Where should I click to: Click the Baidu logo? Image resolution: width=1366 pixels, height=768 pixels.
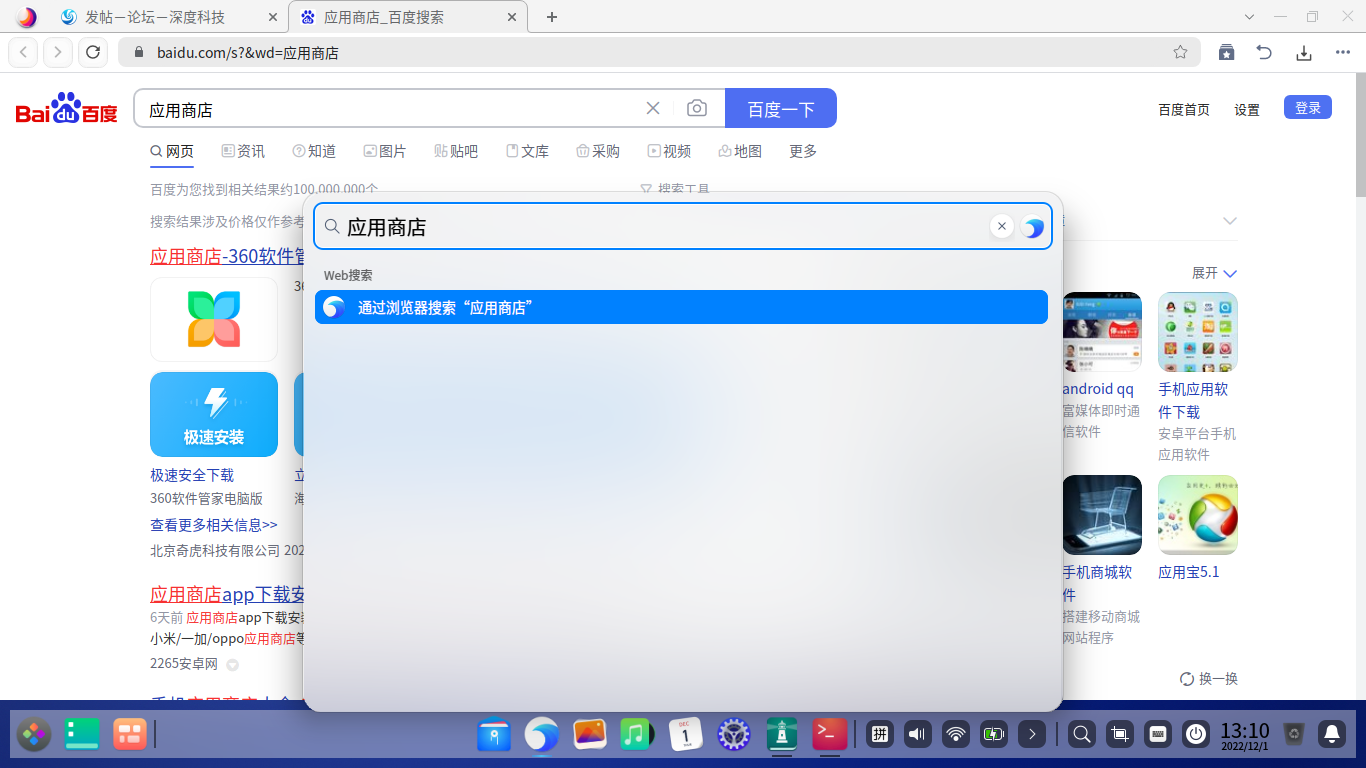point(66,108)
